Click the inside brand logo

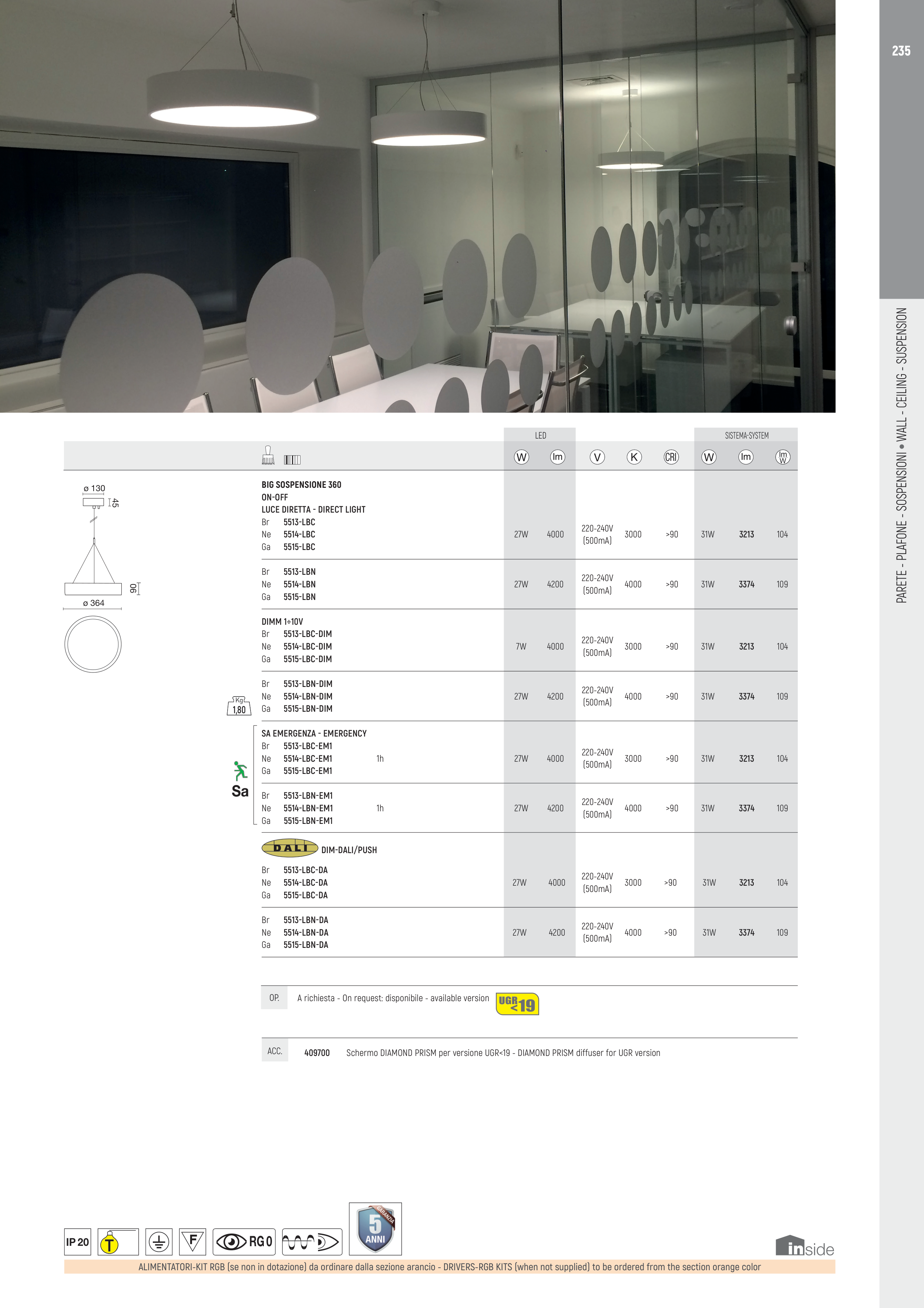point(804,1246)
